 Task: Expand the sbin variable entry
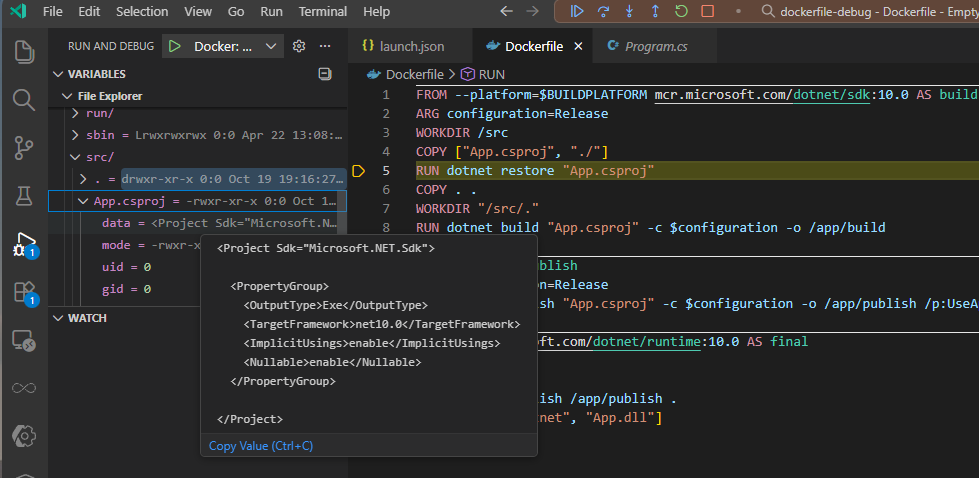[75, 134]
